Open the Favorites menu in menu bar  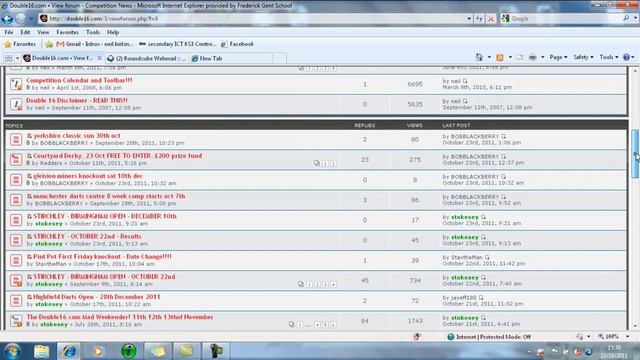(67, 32)
